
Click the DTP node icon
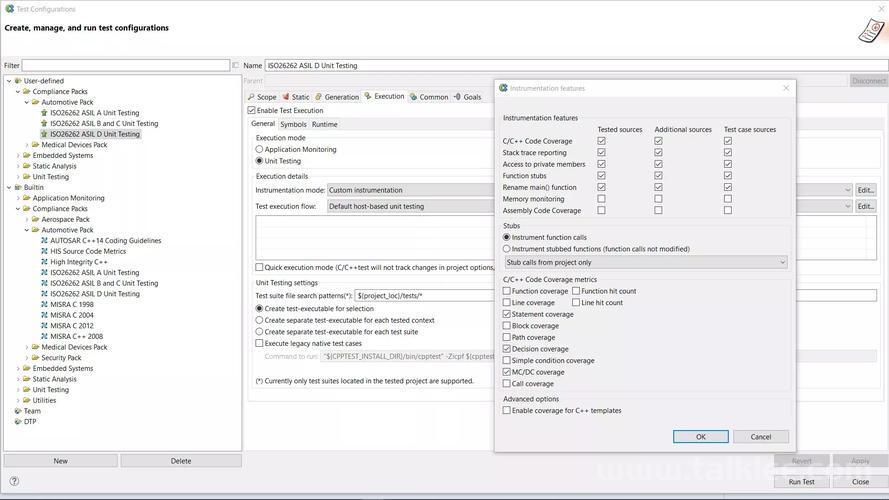[x=18, y=422]
